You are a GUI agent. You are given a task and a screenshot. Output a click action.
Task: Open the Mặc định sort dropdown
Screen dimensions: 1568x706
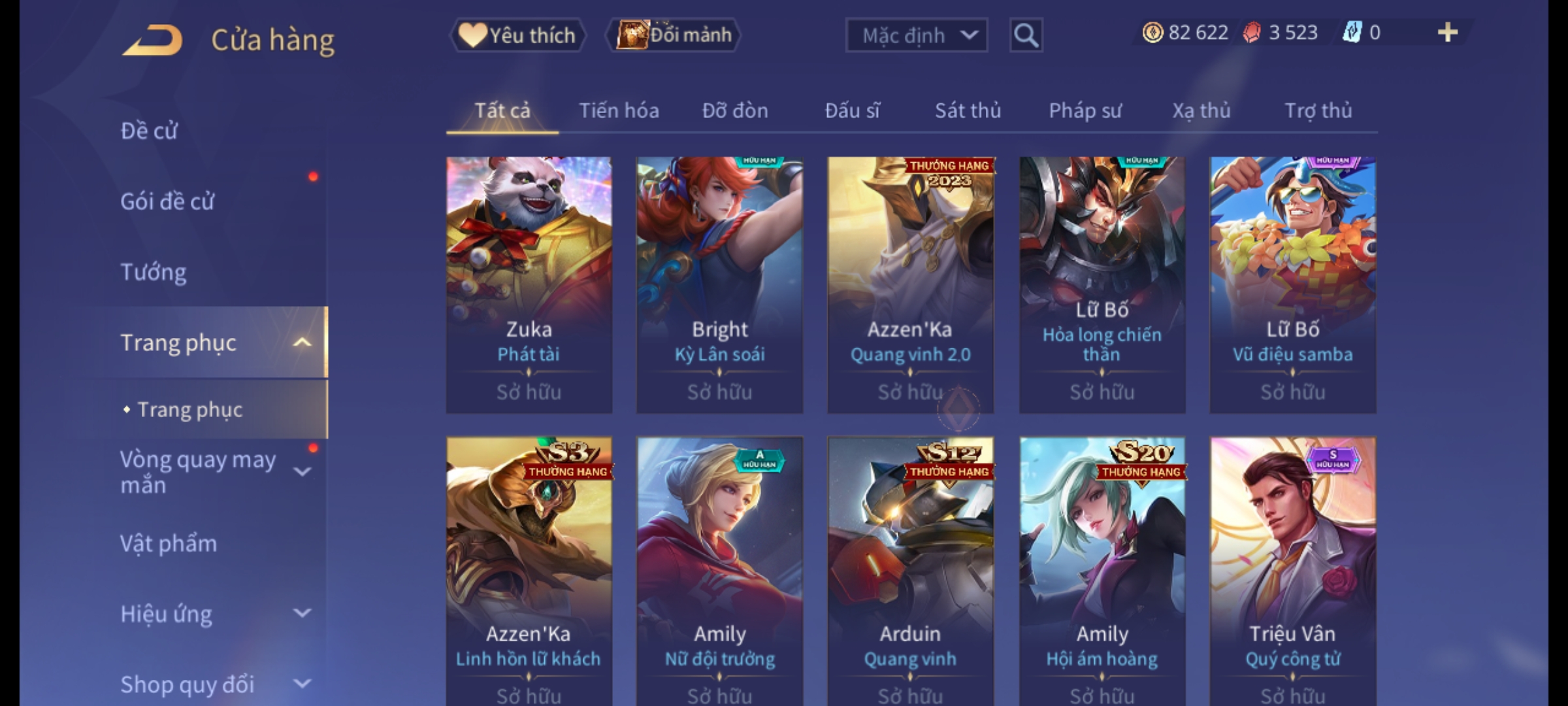coord(916,35)
